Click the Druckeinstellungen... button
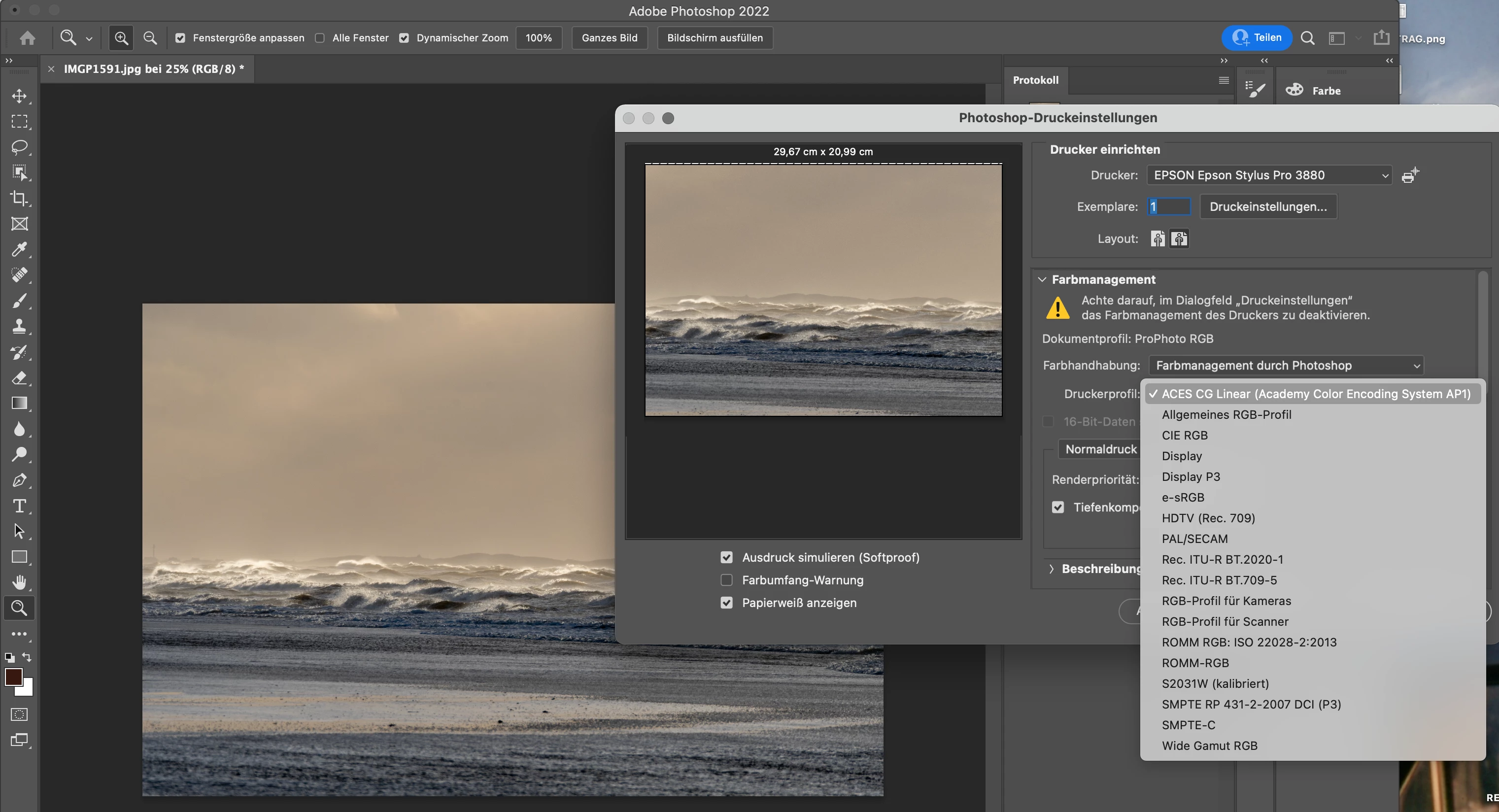This screenshot has width=1499, height=812. [x=1268, y=206]
